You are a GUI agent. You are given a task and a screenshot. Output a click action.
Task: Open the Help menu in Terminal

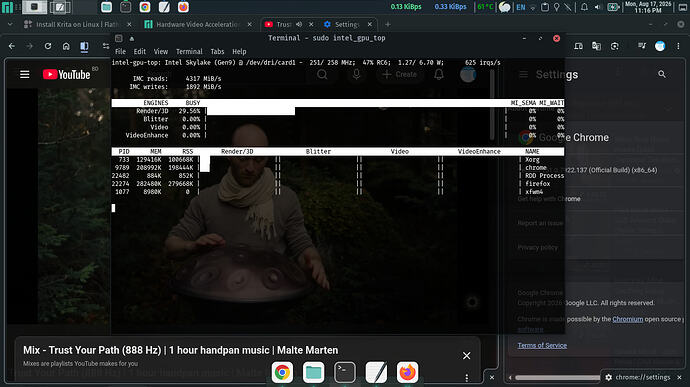(239, 52)
